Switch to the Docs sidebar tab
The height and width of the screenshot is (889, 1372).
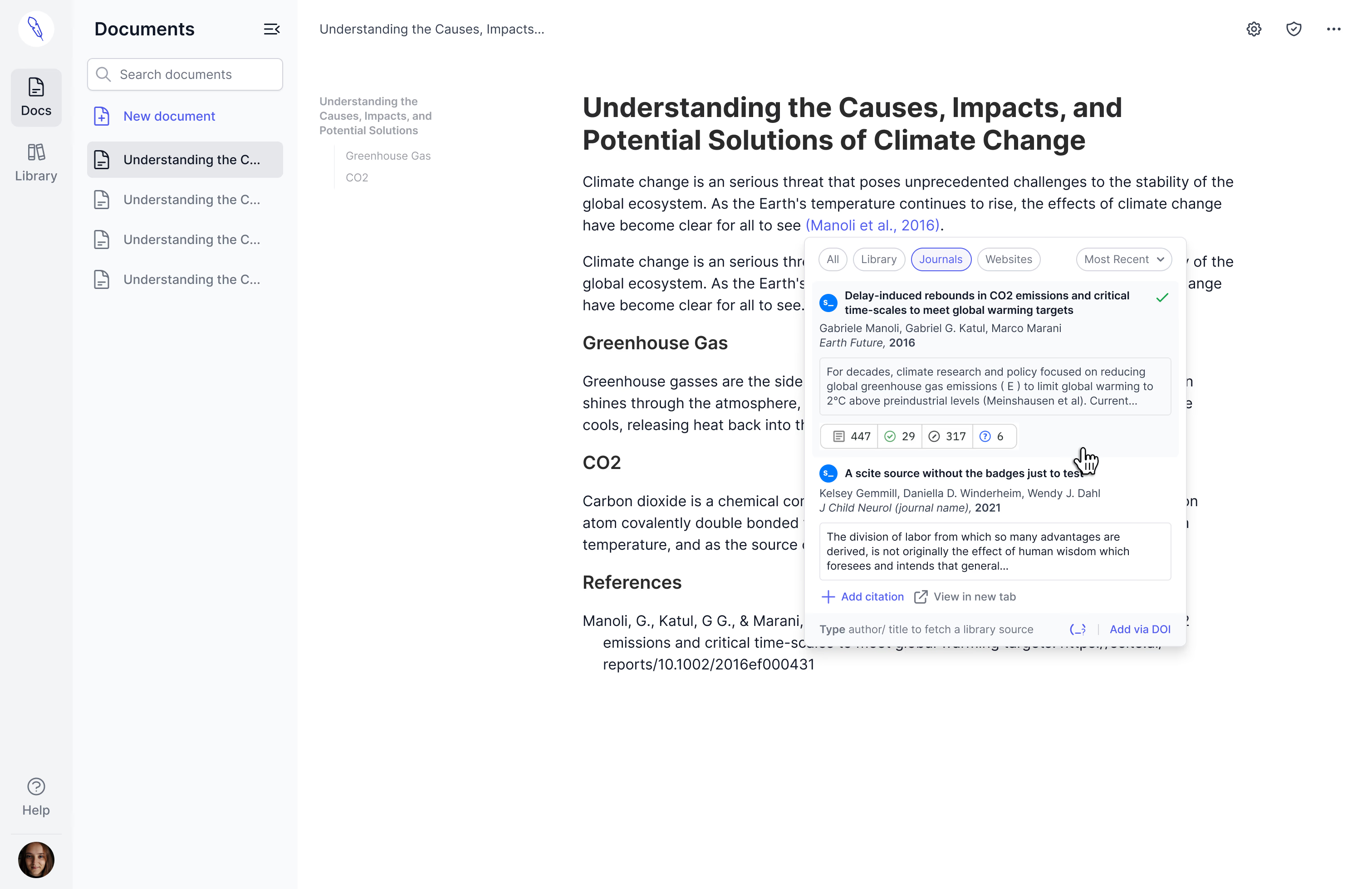[36, 98]
